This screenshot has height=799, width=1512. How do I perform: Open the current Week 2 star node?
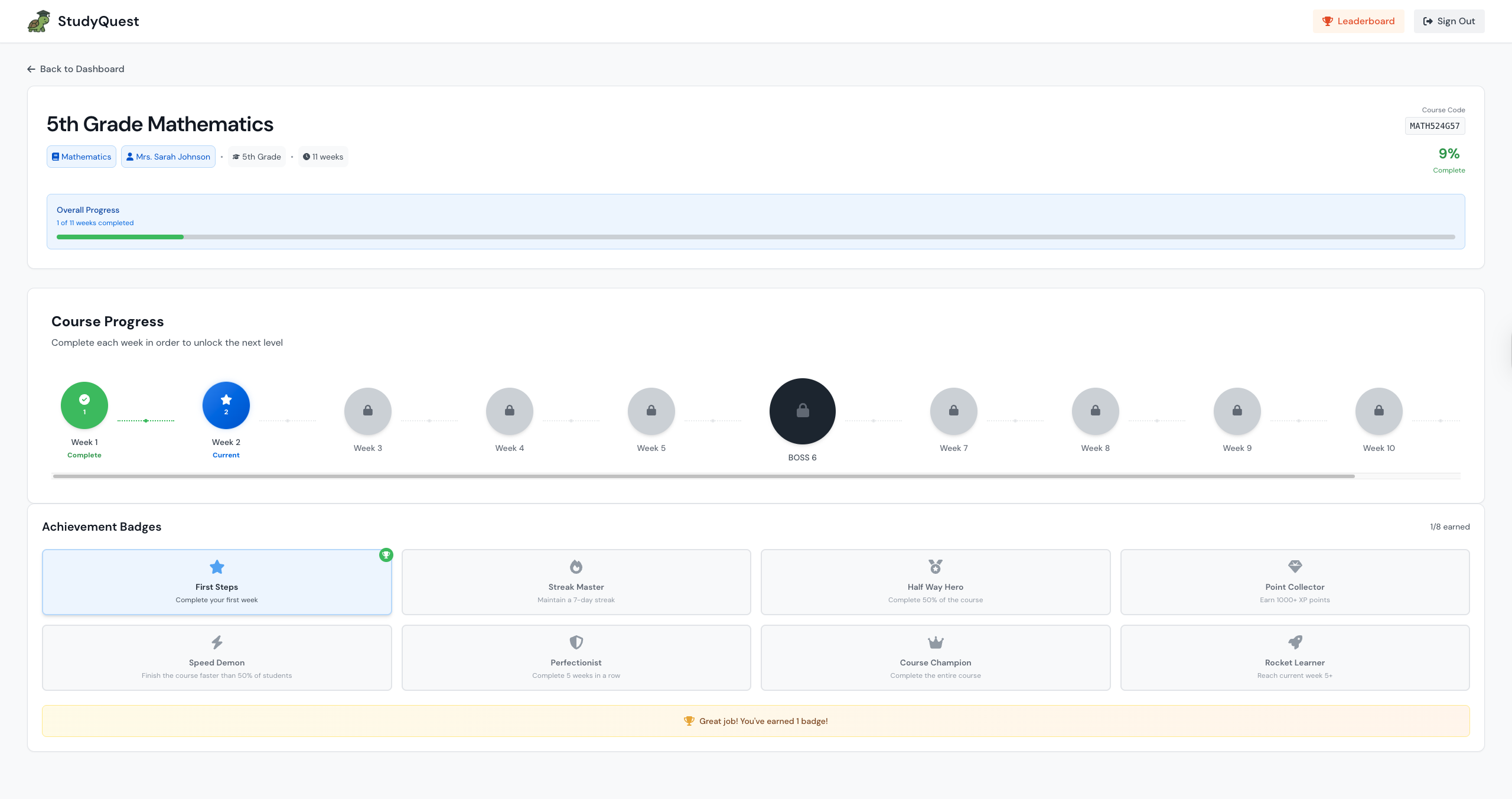[226, 405]
